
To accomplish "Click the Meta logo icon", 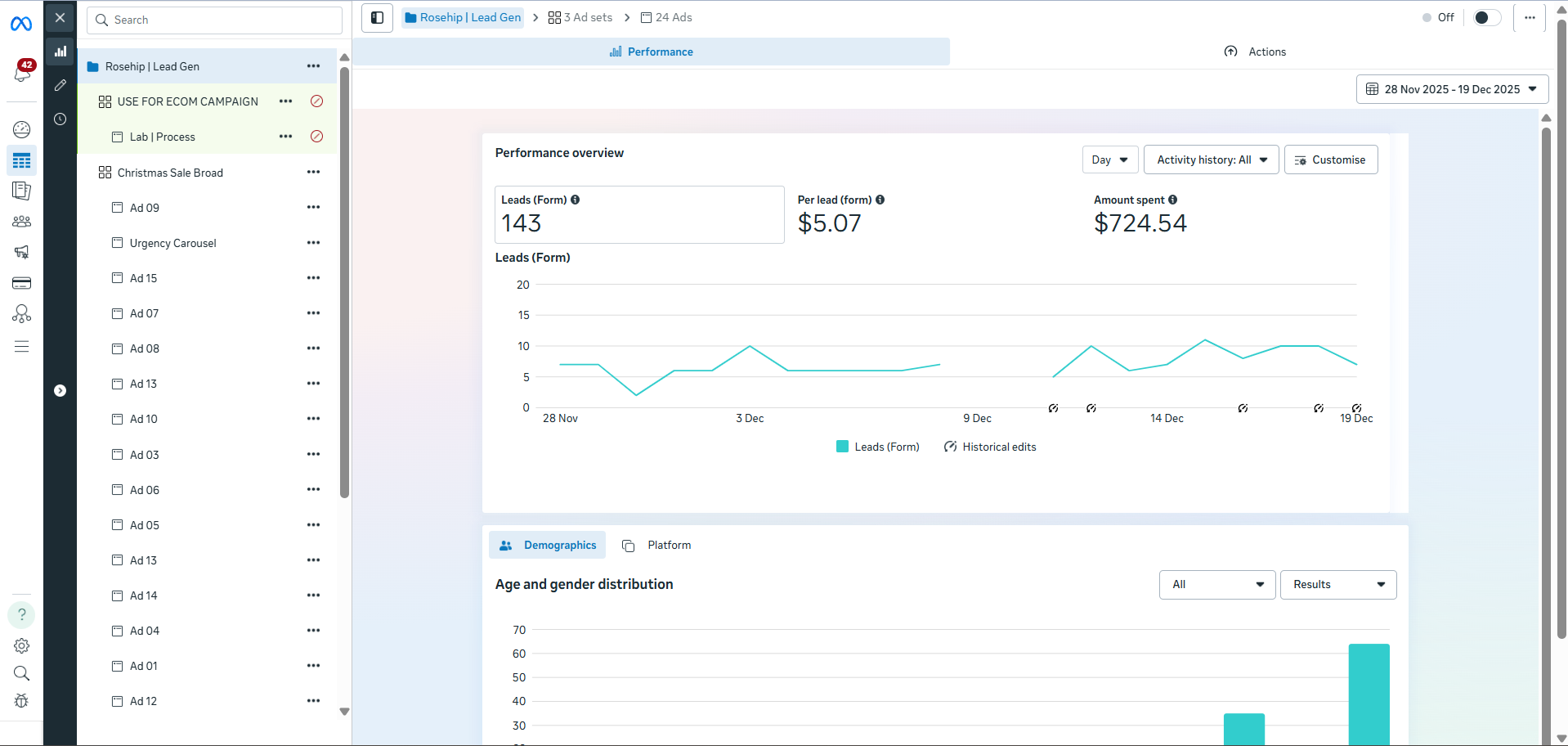I will tap(21, 24).
